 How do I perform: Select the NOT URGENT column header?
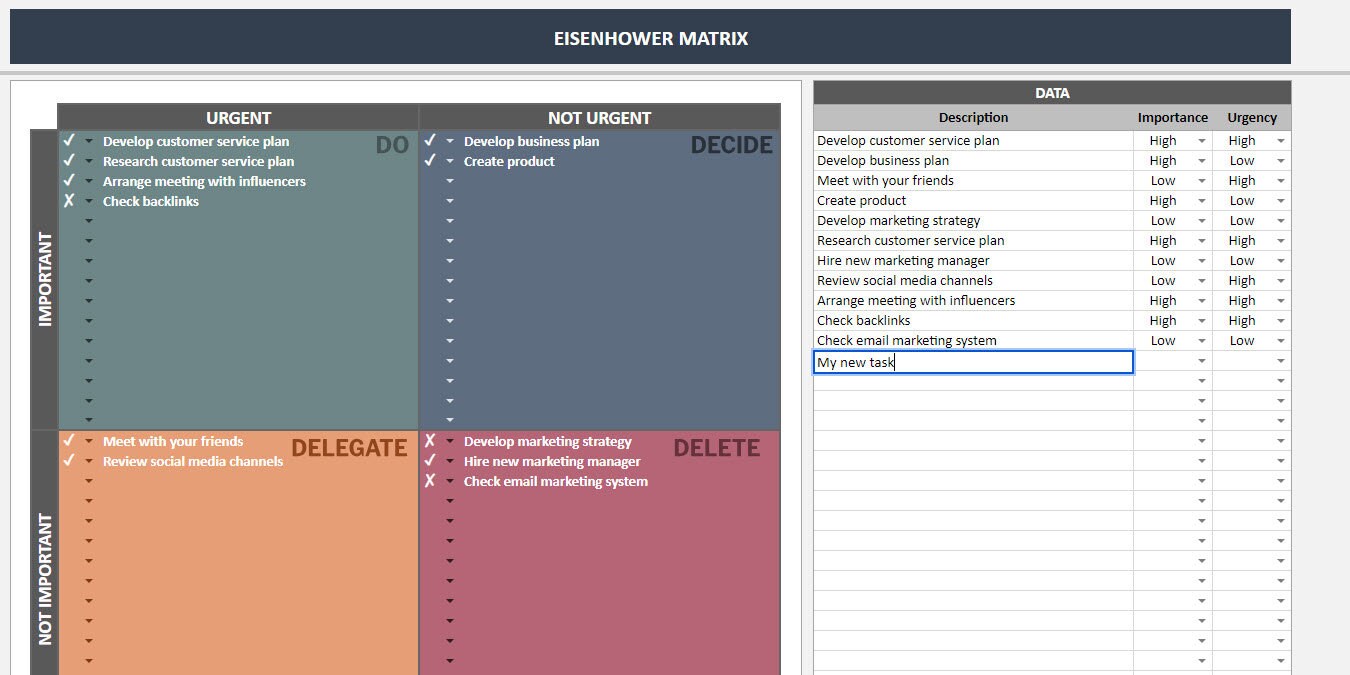599,117
